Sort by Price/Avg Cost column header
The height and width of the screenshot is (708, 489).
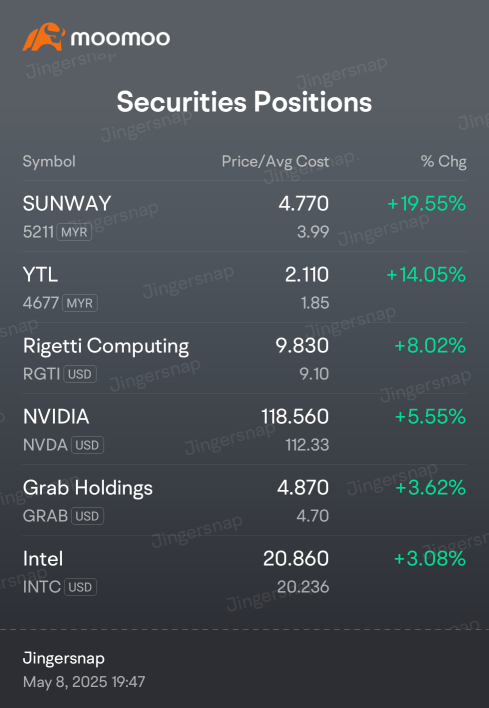pos(275,162)
